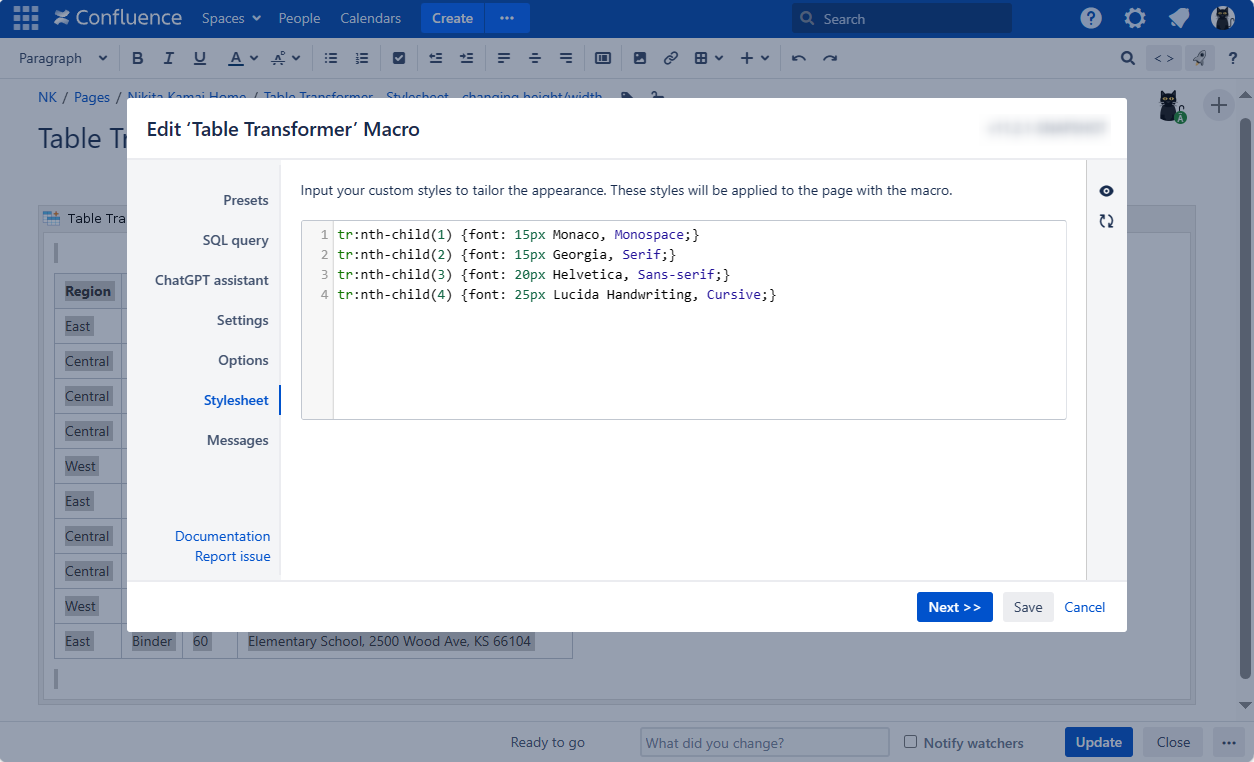Toggle italic formatting
The height and width of the screenshot is (762, 1254).
(x=169, y=58)
